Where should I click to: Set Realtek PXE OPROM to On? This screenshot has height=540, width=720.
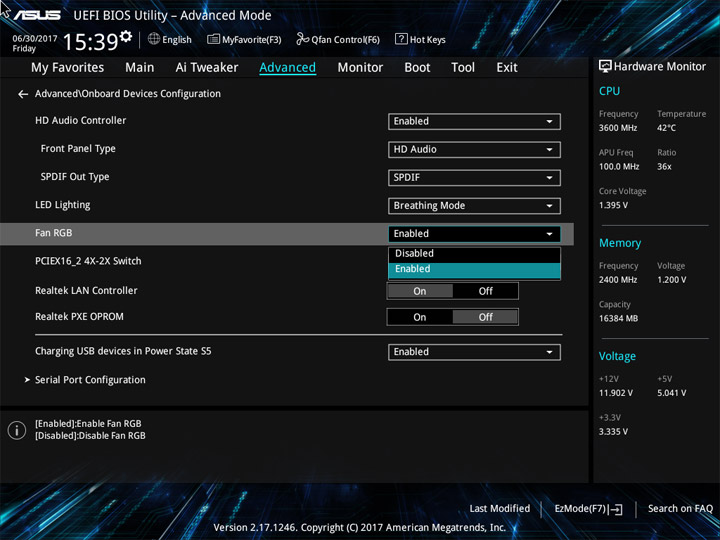[420, 317]
